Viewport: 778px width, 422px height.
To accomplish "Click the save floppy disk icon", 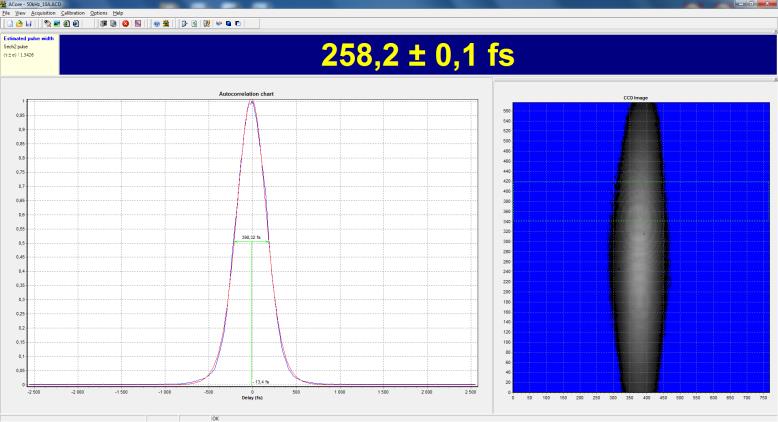I will 27,22.
